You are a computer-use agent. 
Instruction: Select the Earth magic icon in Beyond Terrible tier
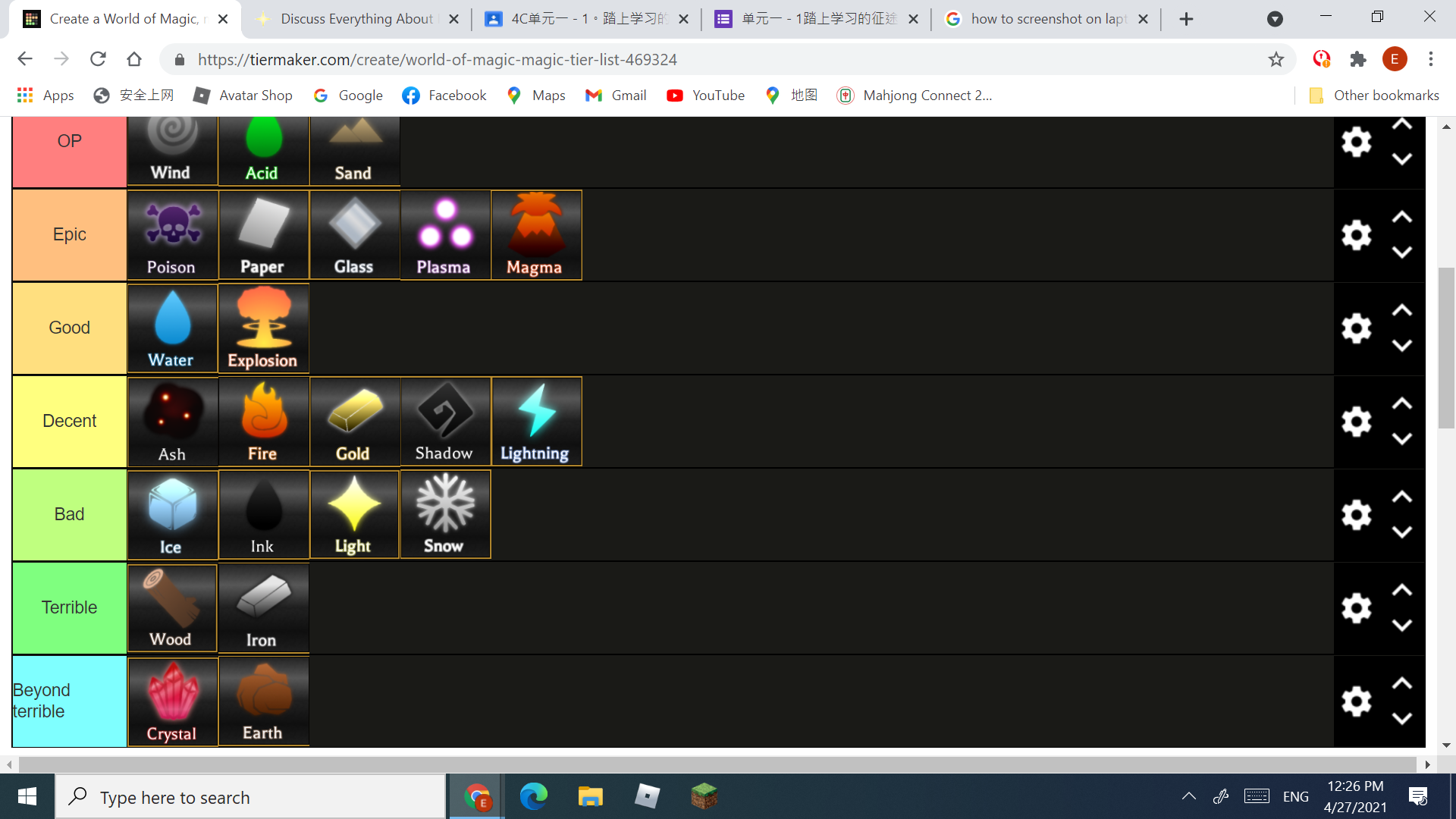click(261, 699)
